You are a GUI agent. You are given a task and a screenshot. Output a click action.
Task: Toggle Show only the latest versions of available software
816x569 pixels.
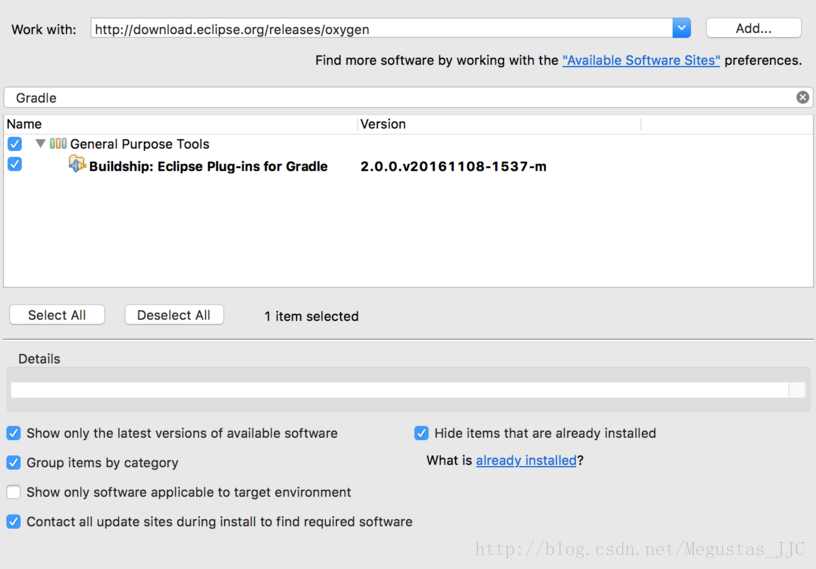point(14,433)
